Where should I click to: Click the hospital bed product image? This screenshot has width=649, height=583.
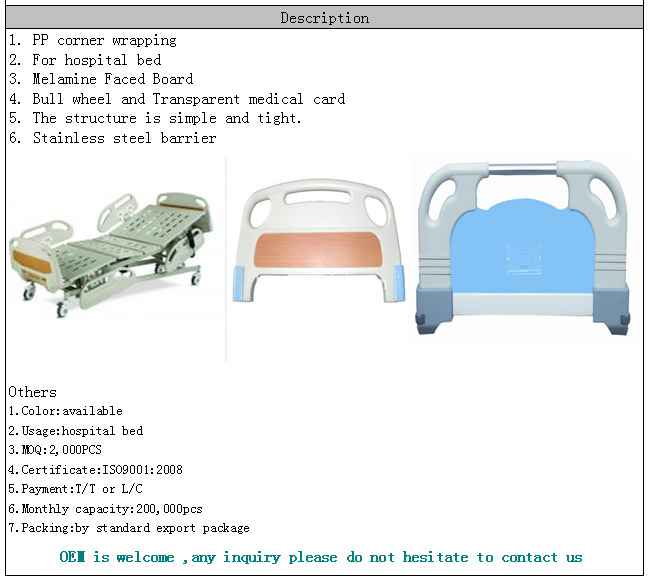(x=112, y=256)
